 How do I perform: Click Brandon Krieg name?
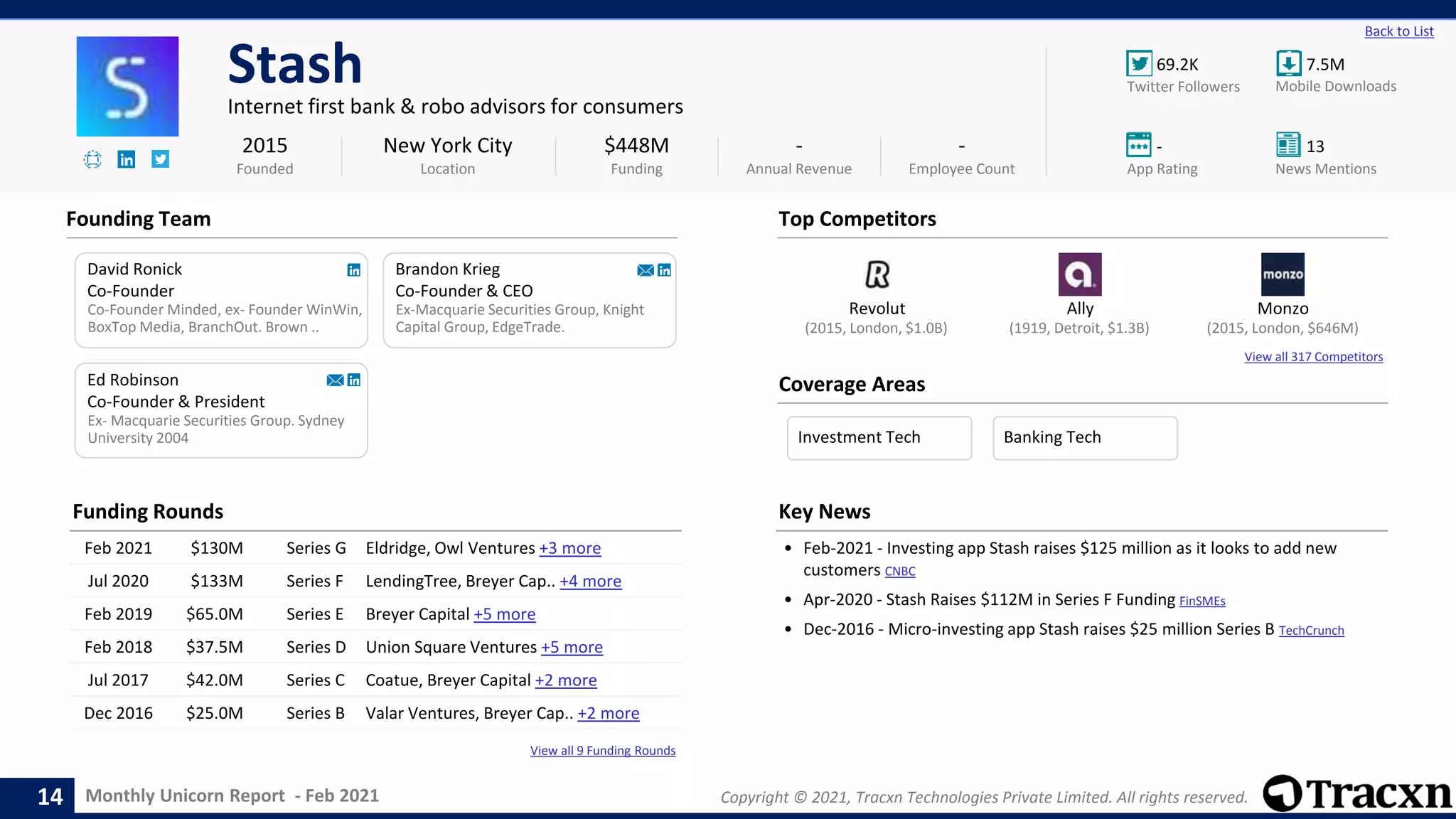point(447,269)
